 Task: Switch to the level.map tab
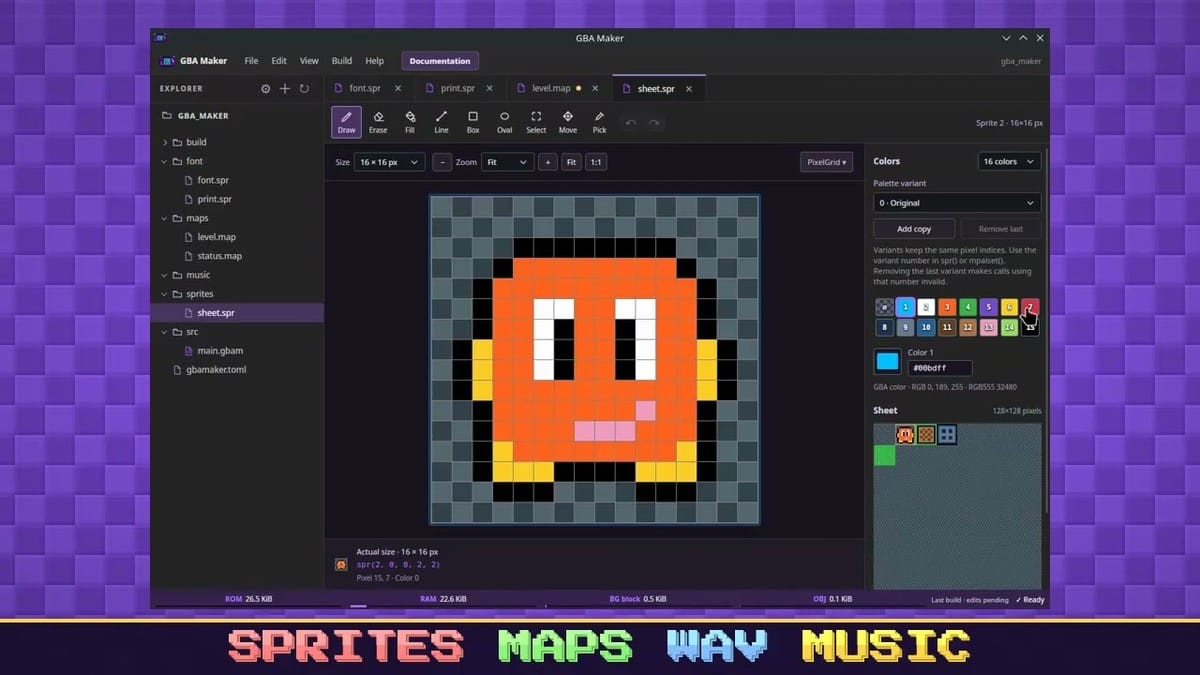tap(551, 88)
